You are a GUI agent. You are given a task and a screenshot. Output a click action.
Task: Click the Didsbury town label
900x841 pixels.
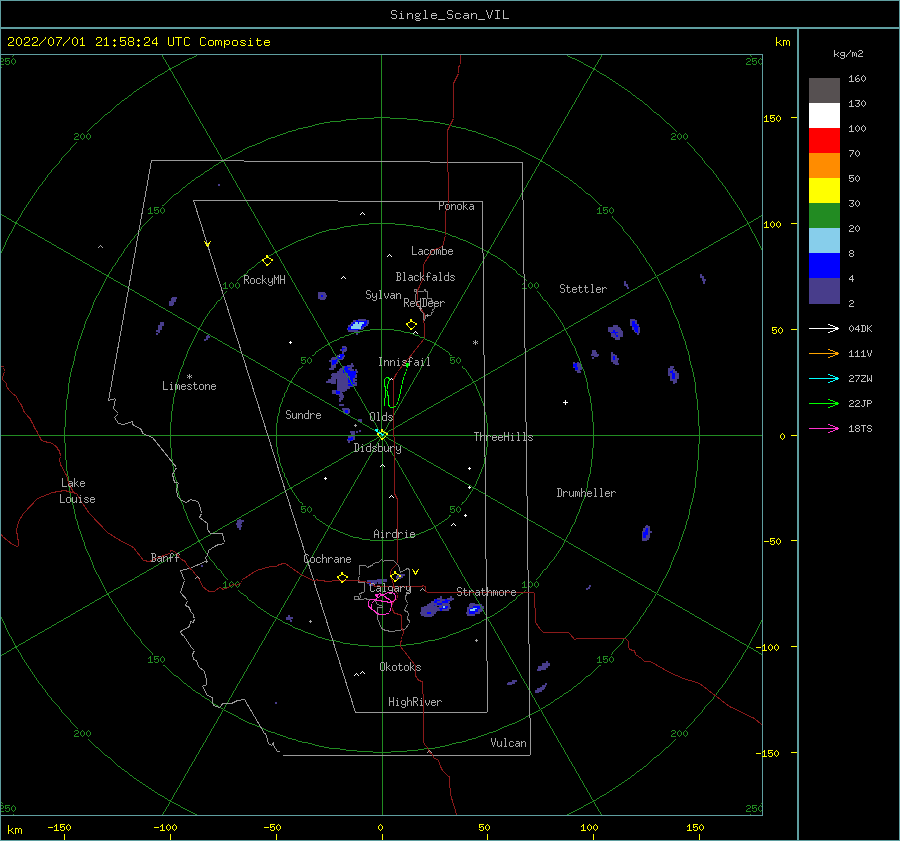tap(377, 448)
